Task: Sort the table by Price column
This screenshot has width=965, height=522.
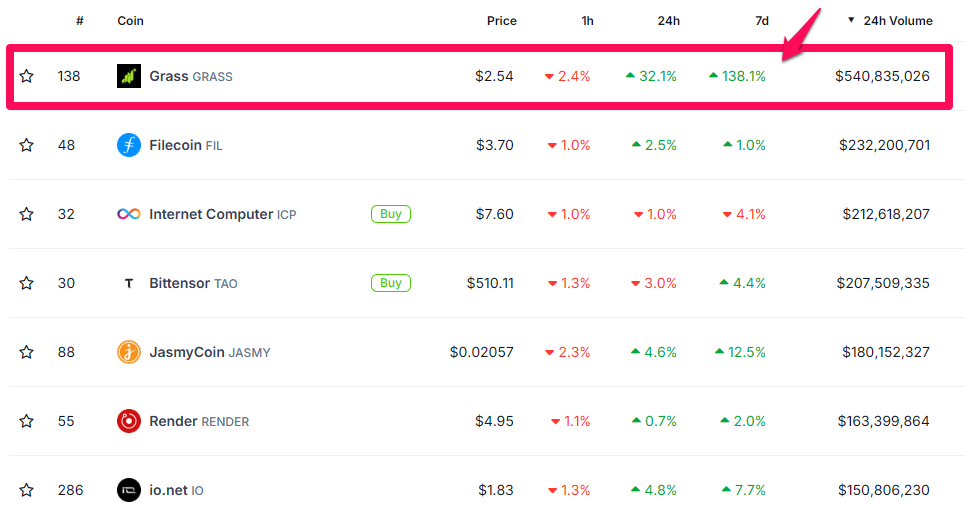Action: (x=501, y=21)
